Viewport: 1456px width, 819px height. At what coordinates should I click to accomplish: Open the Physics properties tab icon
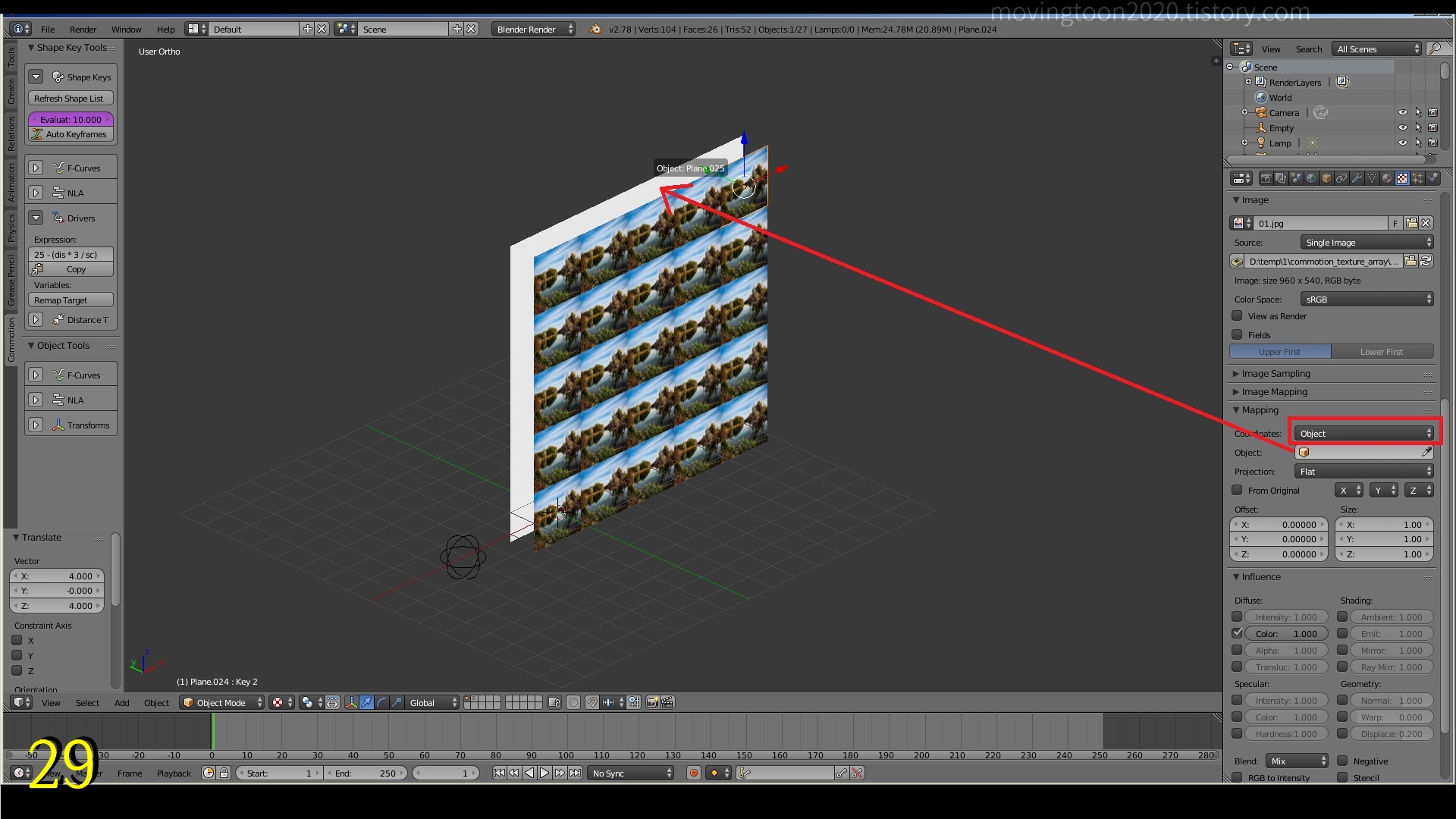coord(1432,178)
